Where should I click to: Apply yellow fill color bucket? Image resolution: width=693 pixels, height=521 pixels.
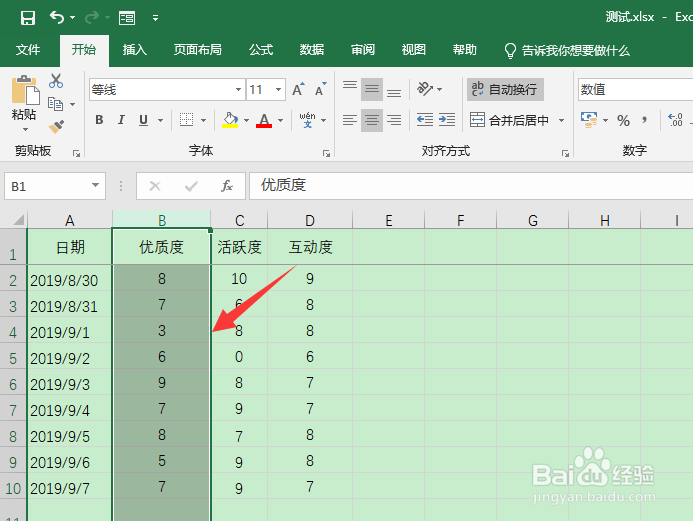click(230, 120)
